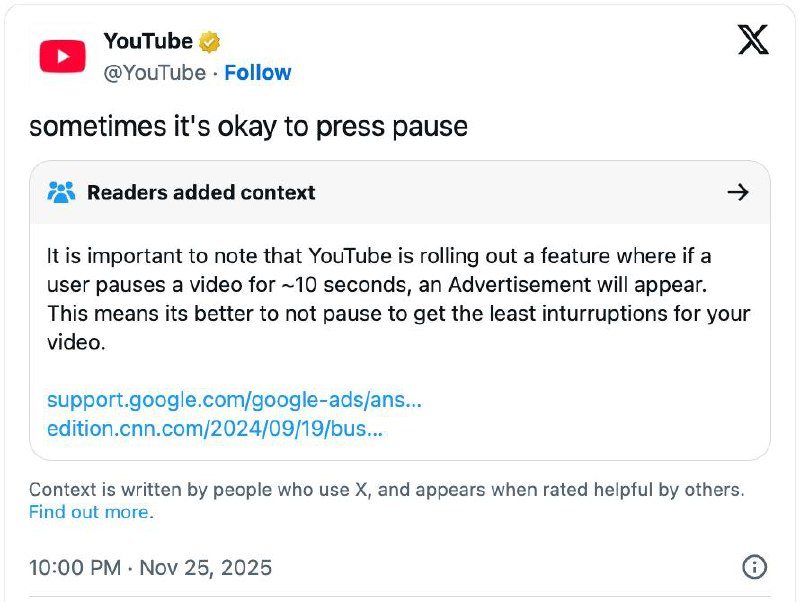The width and height of the screenshot is (800, 602).
Task: Click the 'Context is written by people' disclaimer
Action: tap(386, 490)
